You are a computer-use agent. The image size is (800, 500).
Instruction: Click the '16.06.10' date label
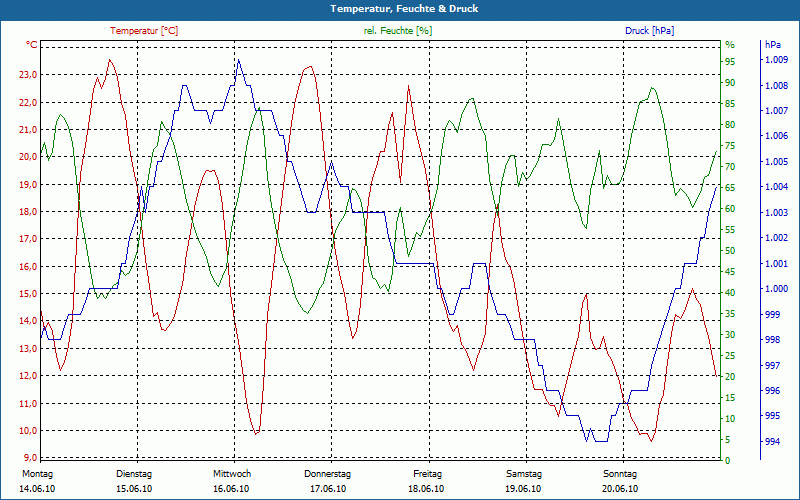[x=231, y=489]
